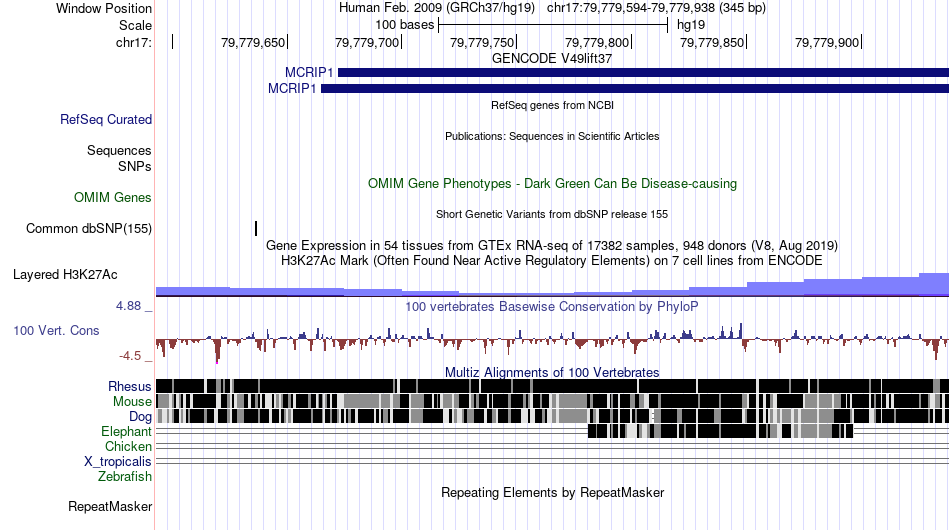Screen dimensions: 950x530
Task: Open the RefSeq Curated track label
Action: pos(106,119)
